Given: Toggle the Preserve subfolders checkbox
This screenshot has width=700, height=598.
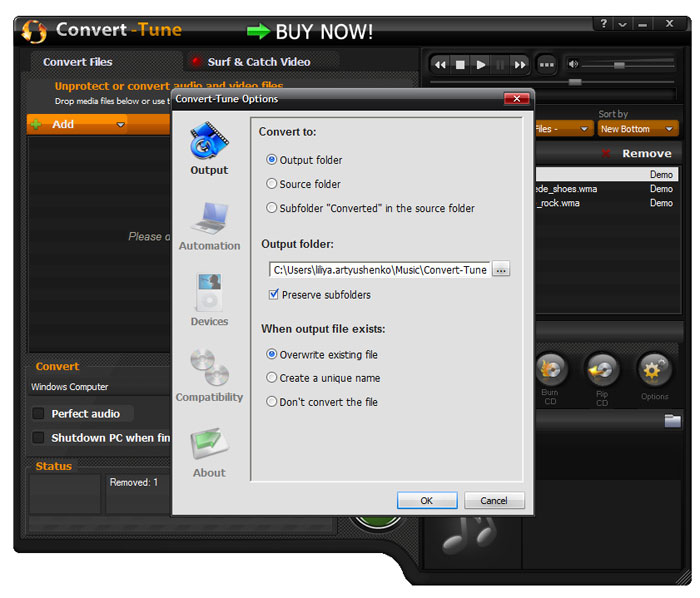Looking at the screenshot, I should [x=274, y=295].
